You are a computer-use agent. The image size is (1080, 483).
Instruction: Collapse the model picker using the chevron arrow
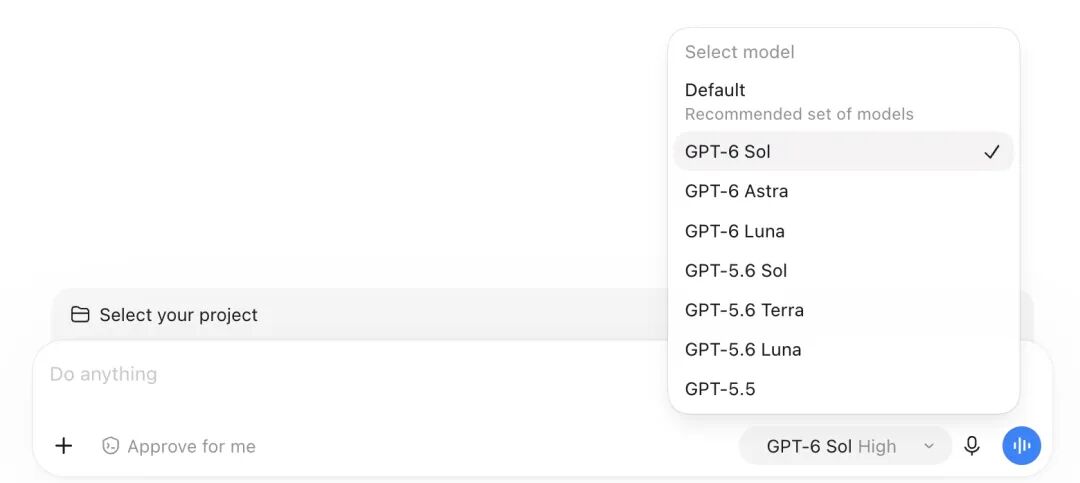click(929, 446)
